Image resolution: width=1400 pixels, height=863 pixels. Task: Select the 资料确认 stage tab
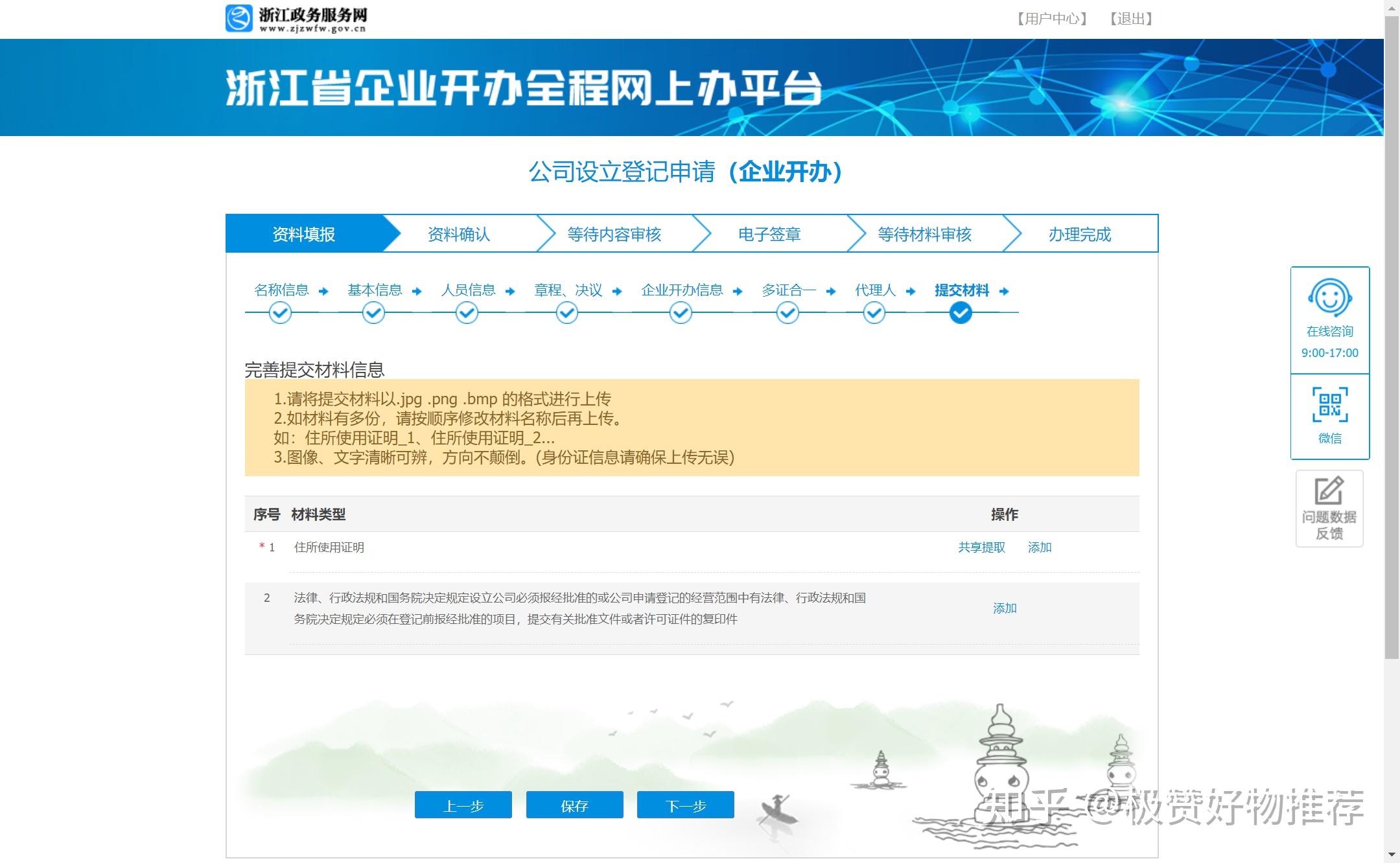(x=459, y=234)
